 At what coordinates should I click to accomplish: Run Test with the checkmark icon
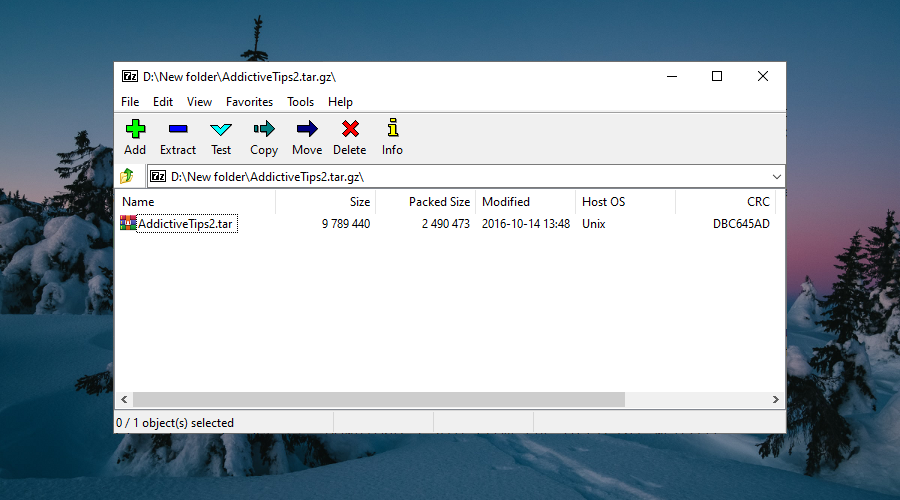[221, 129]
